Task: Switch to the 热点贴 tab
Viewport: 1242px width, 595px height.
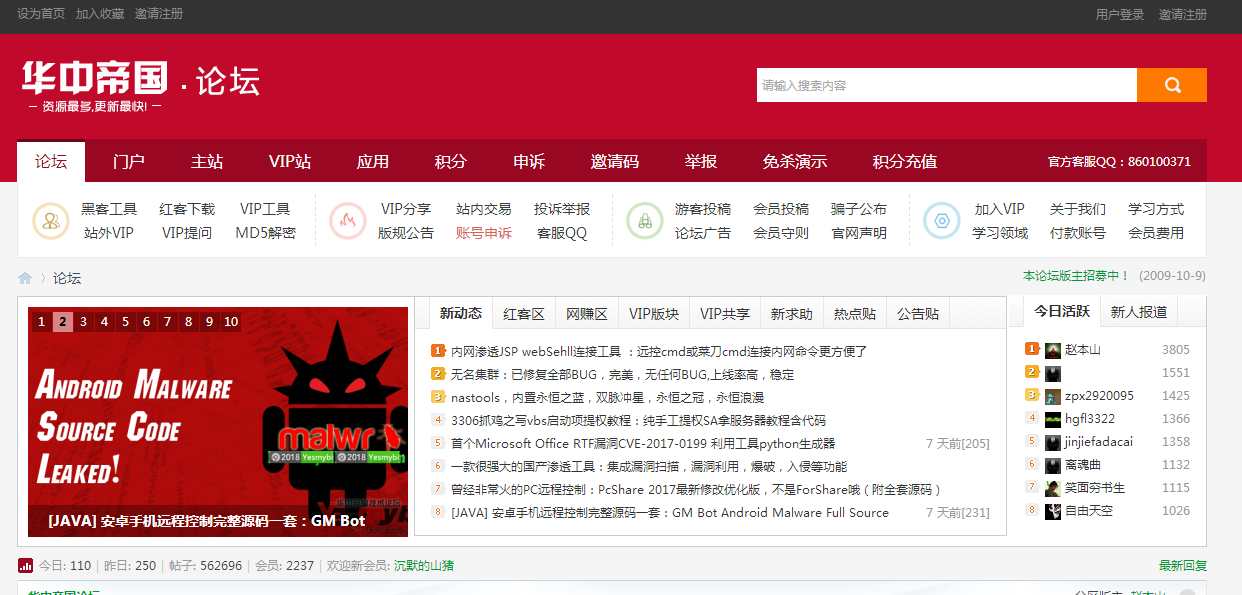Action: click(855, 313)
